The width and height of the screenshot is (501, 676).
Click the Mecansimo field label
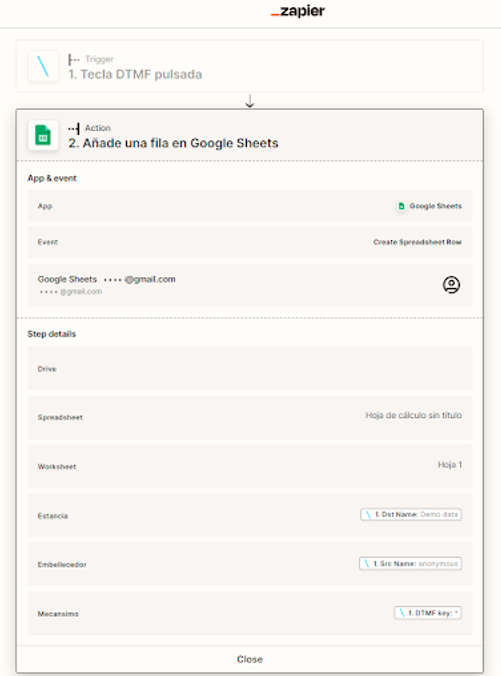pyautogui.click(x=58, y=613)
